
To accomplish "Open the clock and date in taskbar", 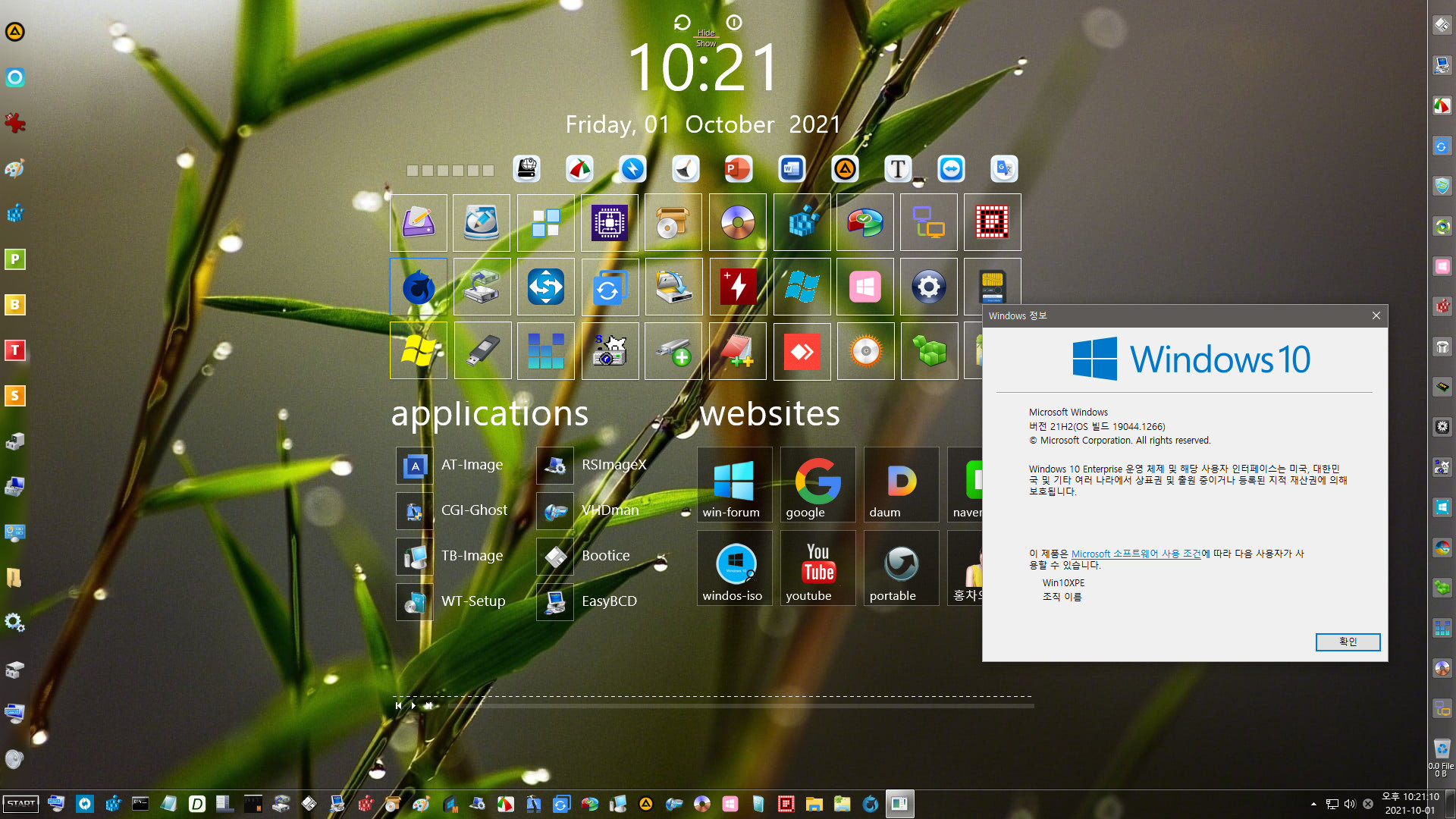I will [x=1410, y=804].
